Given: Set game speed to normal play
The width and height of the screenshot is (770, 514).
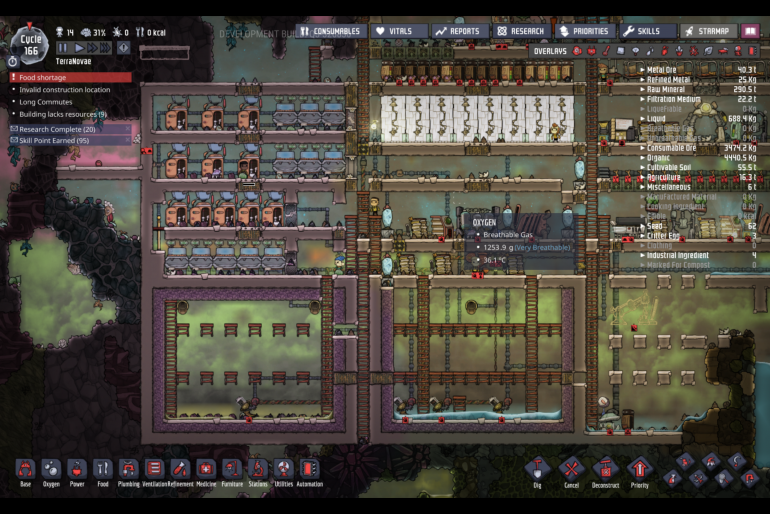Looking at the screenshot, I should [79, 48].
